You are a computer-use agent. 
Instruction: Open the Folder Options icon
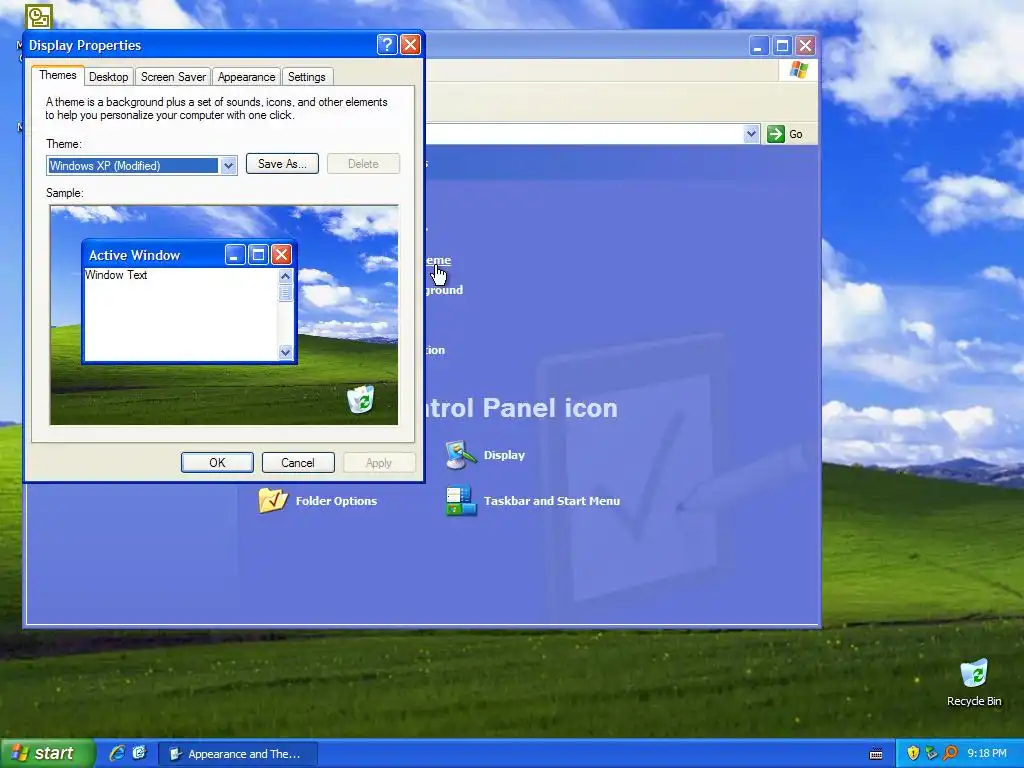[x=273, y=501]
